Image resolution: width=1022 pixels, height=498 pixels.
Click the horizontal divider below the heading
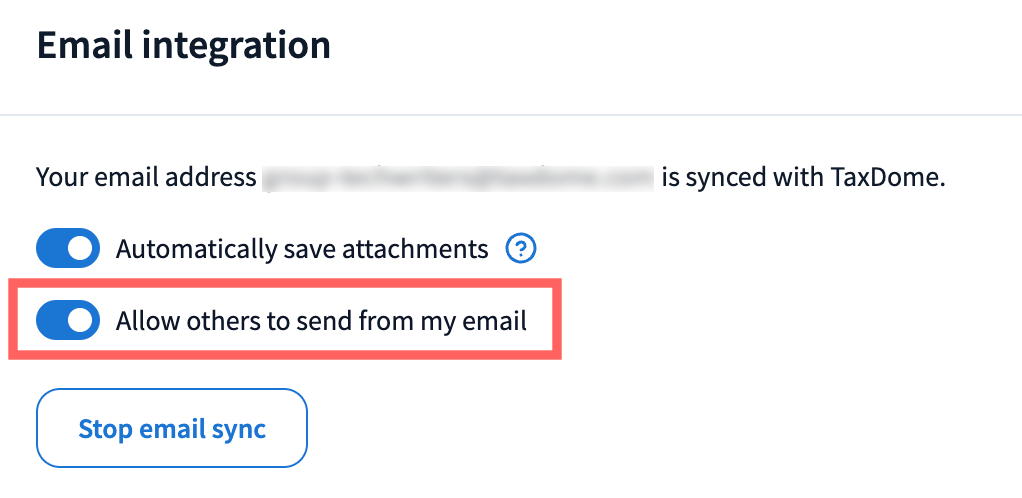click(x=511, y=115)
